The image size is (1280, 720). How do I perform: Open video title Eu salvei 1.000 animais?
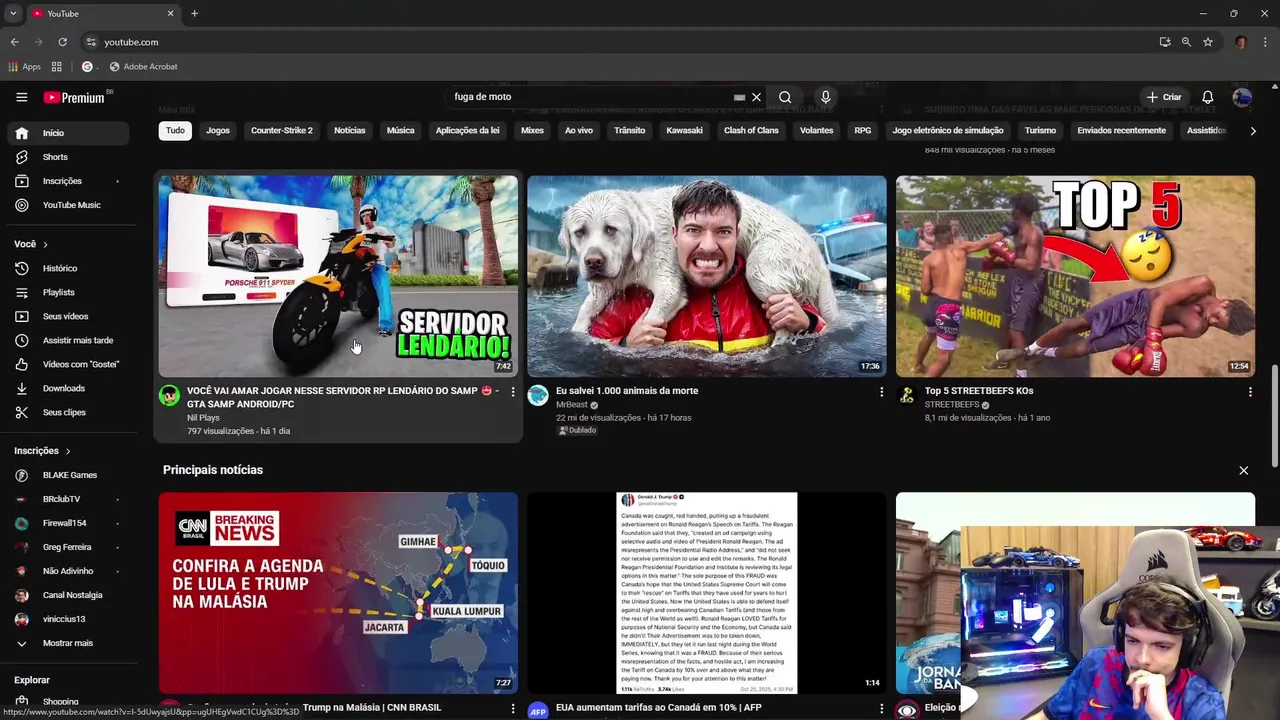point(627,391)
